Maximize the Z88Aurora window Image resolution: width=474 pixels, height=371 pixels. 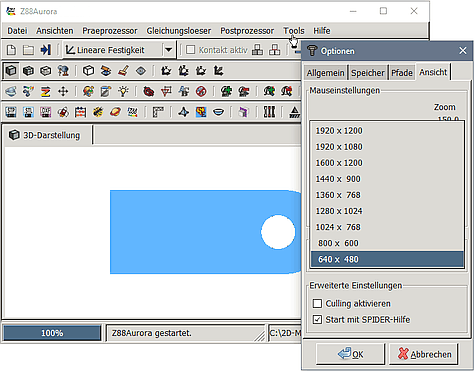[x=383, y=11]
